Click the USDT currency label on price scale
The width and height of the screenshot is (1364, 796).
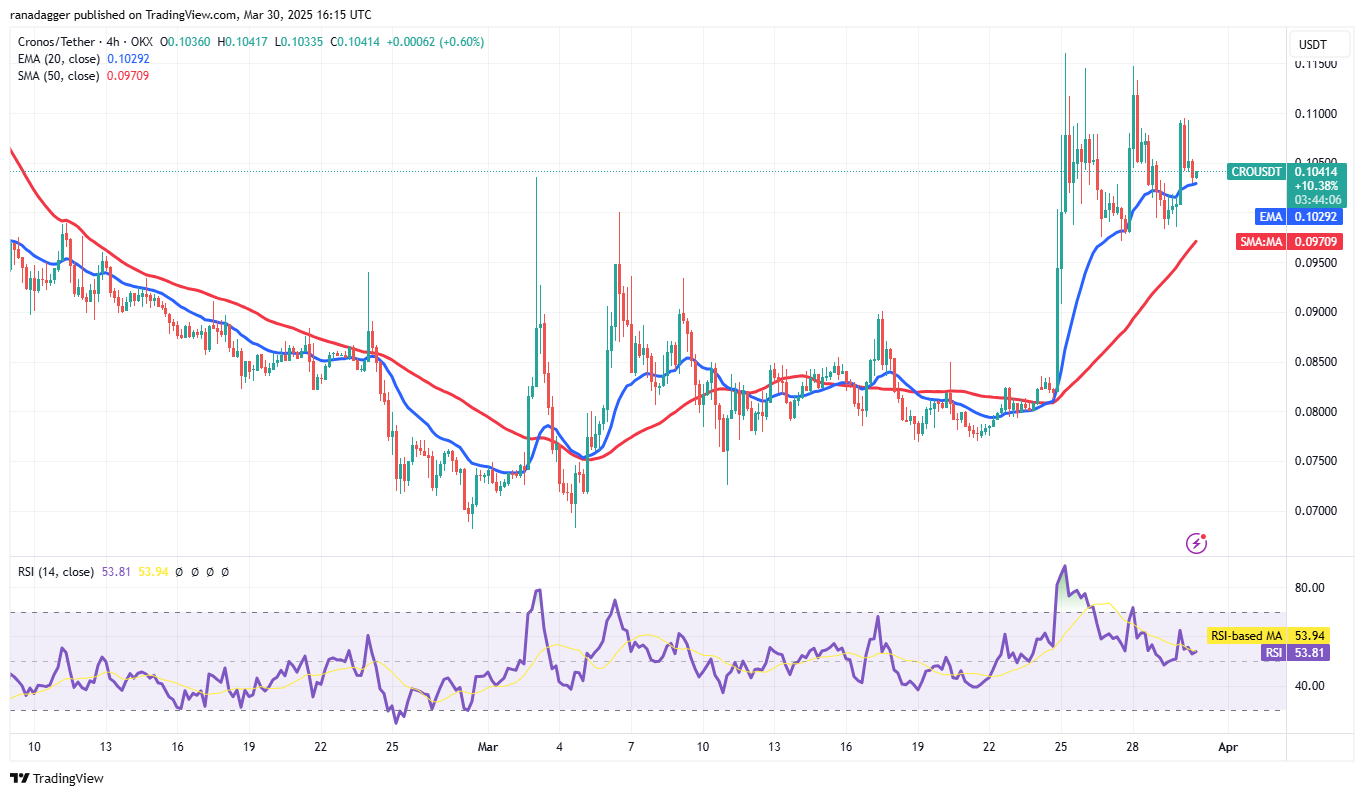click(x=1312, y=45)
